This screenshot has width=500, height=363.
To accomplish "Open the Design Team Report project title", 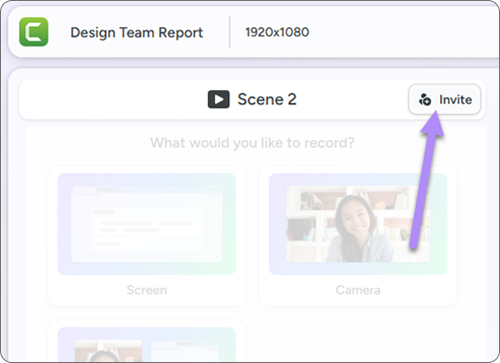I will coord(136,33).
